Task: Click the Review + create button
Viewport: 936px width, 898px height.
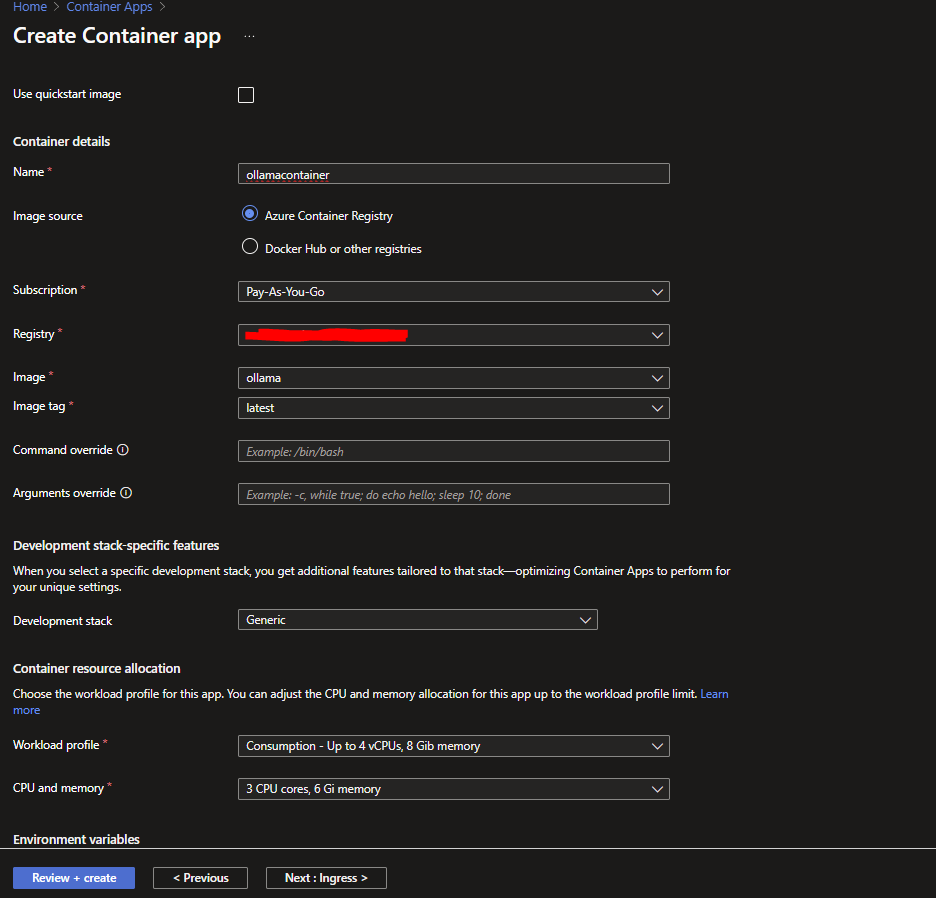Action: coord(74,878)
